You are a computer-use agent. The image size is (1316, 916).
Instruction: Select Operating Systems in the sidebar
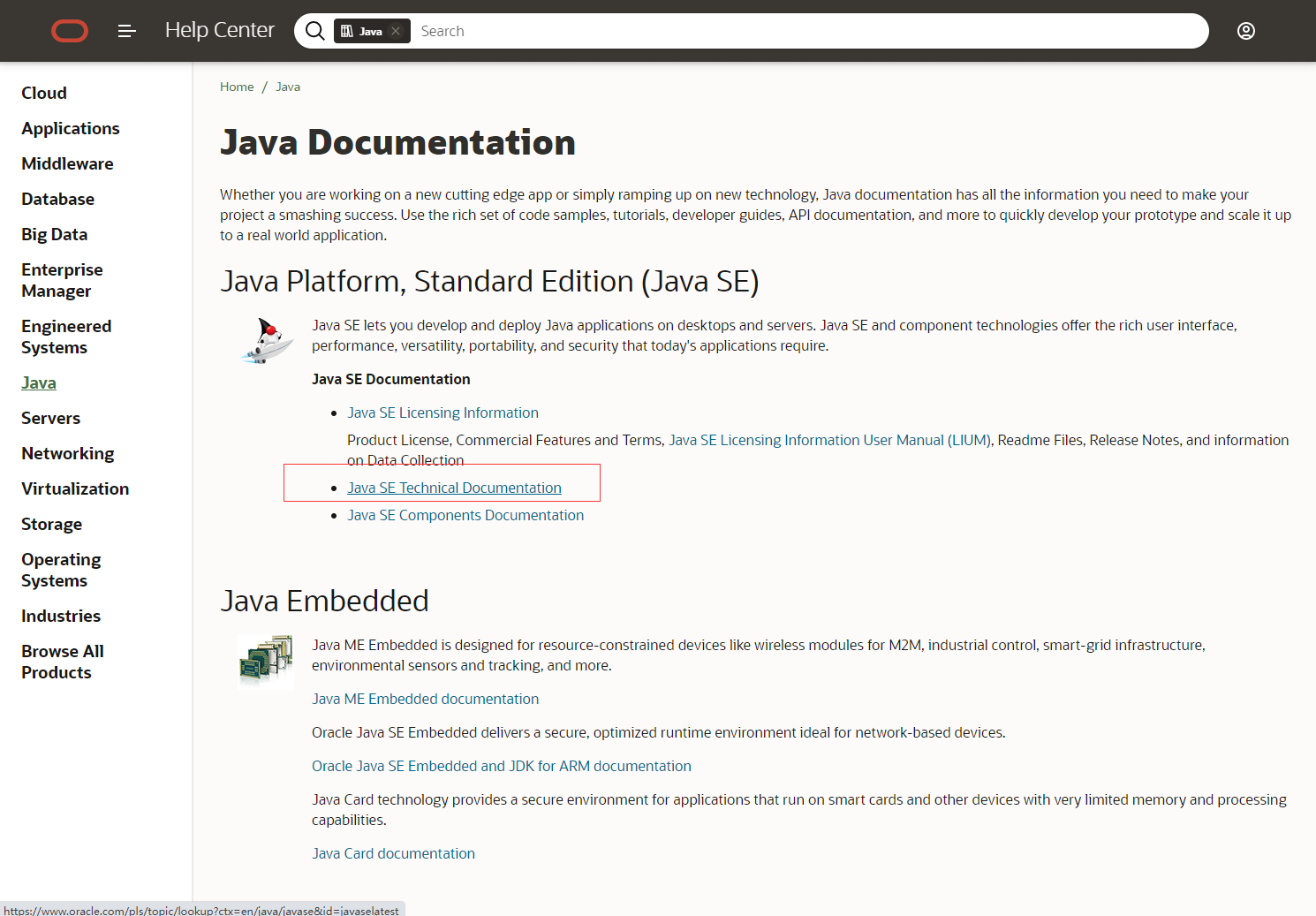pyautogui.click(x=61, y=570)
